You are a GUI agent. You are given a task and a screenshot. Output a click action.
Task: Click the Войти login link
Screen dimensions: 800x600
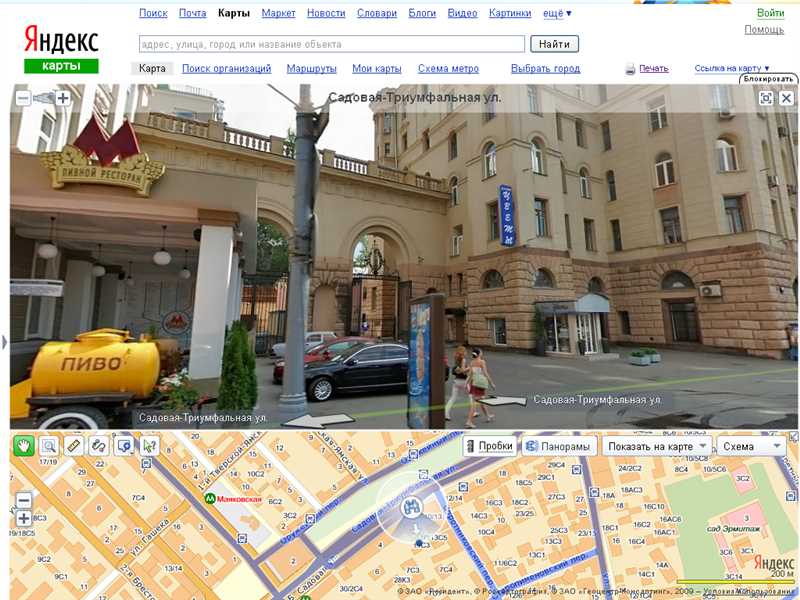(770, 13)
